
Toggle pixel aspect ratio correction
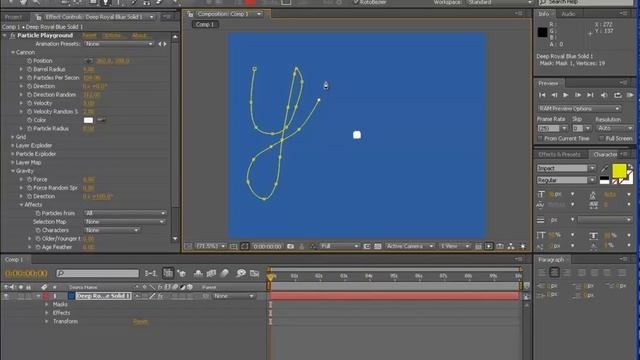478,247
